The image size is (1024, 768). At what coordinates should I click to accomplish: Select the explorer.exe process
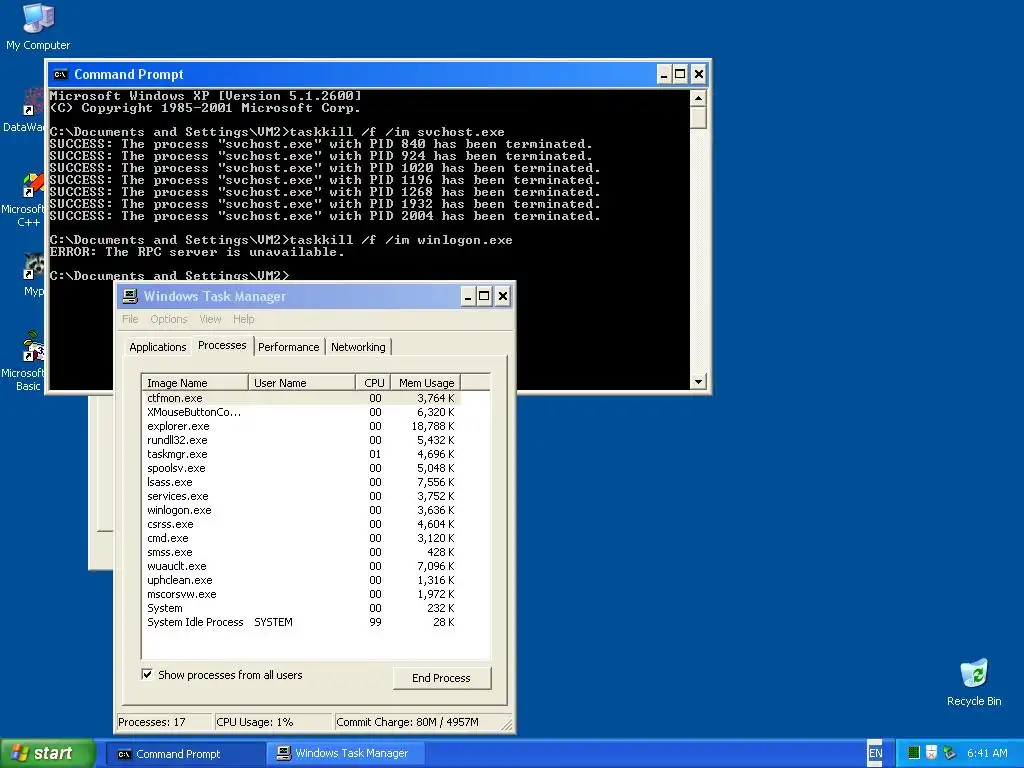301,426
